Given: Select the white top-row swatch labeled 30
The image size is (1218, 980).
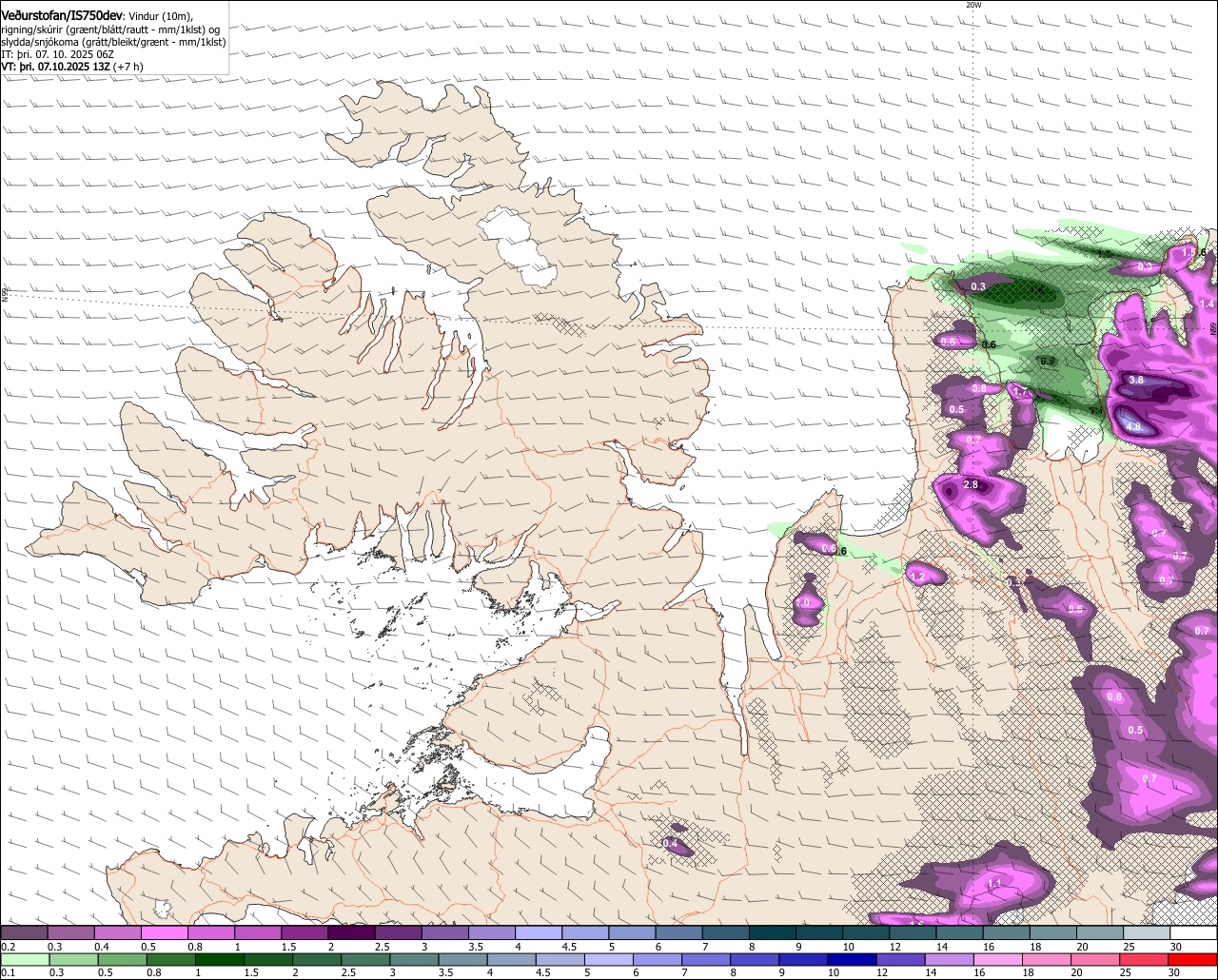Looking at the screenshot, I should point(1194,932).
